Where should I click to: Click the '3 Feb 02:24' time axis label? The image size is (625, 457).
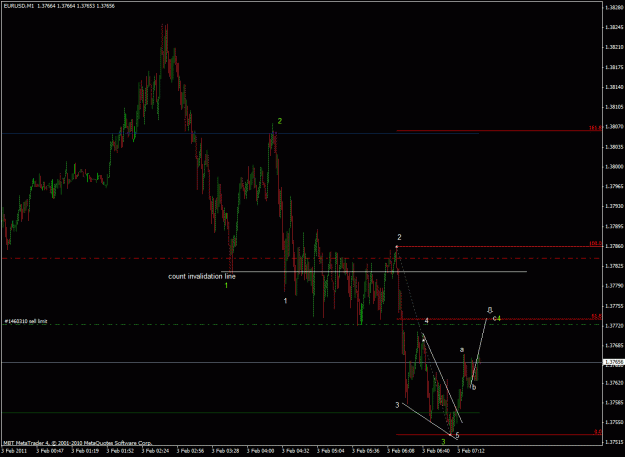tap(155, 451)
